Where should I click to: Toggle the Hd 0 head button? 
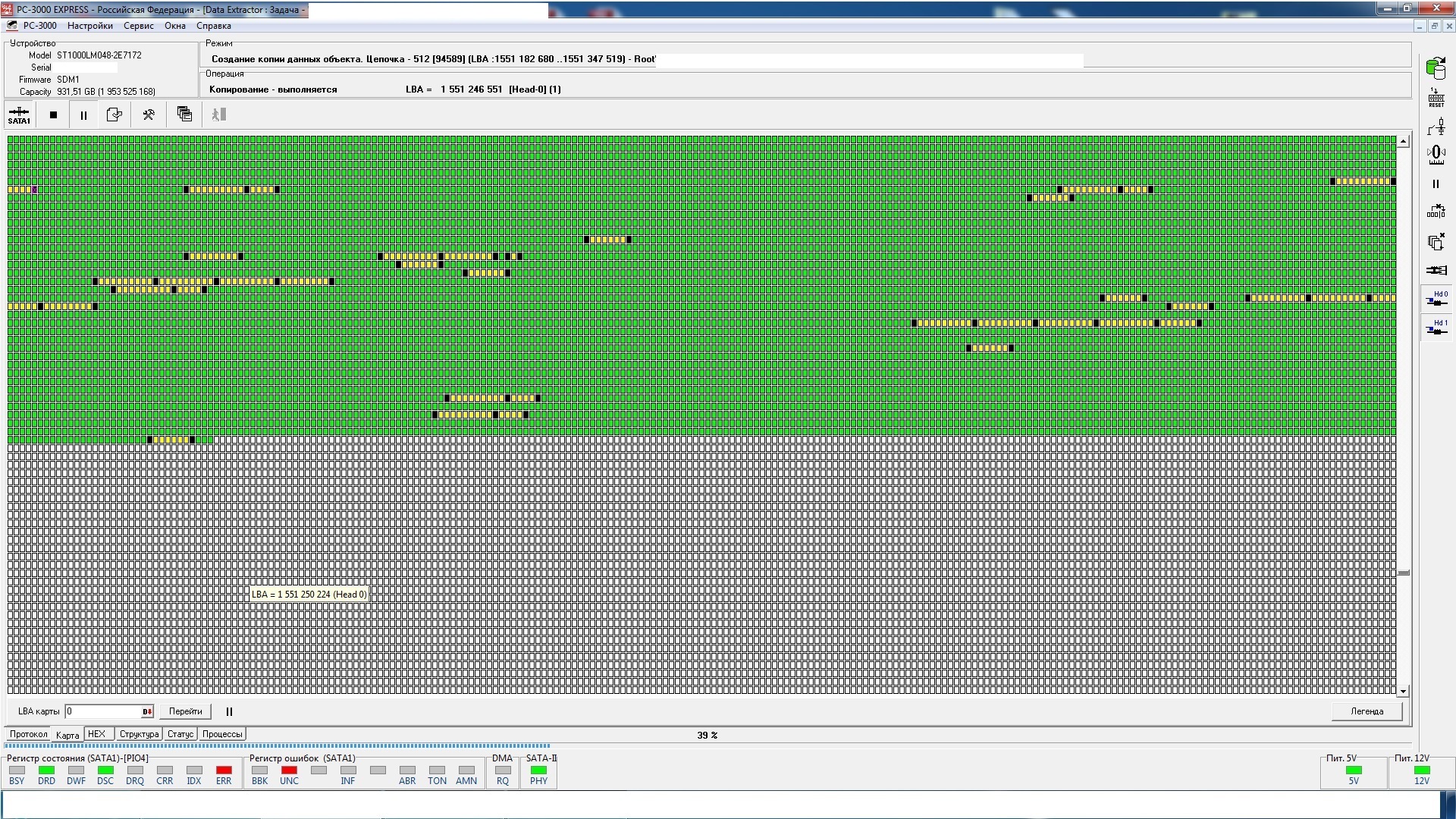click(x=1436, y=299)
